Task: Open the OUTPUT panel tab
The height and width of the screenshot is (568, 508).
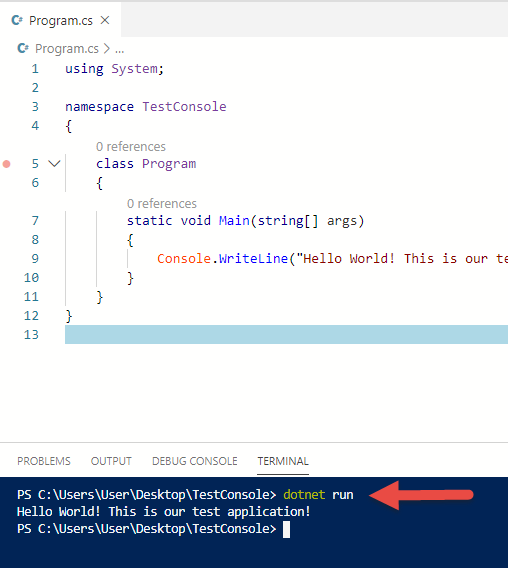Action: [x=111, y=461]
